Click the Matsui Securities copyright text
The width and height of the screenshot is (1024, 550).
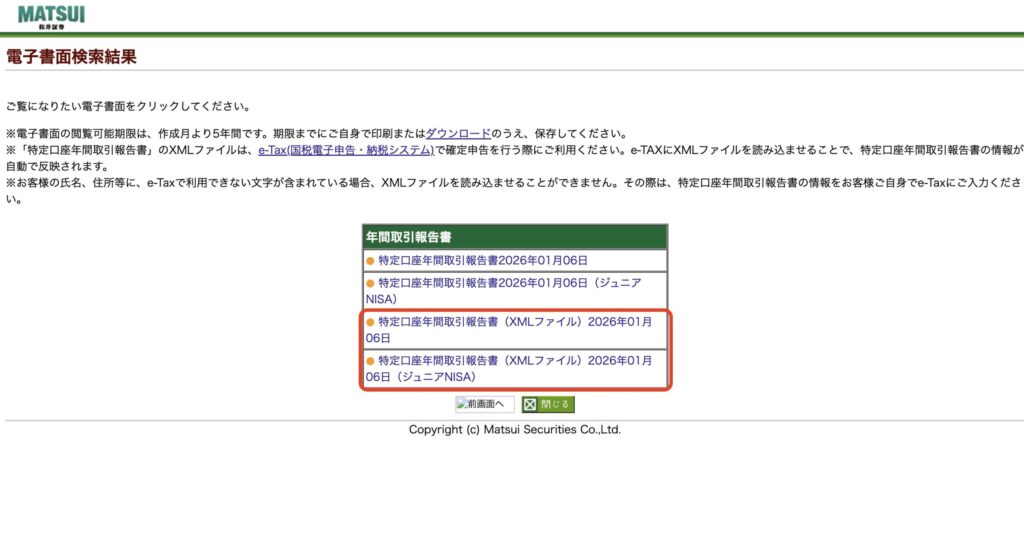(x=514, y=430)
